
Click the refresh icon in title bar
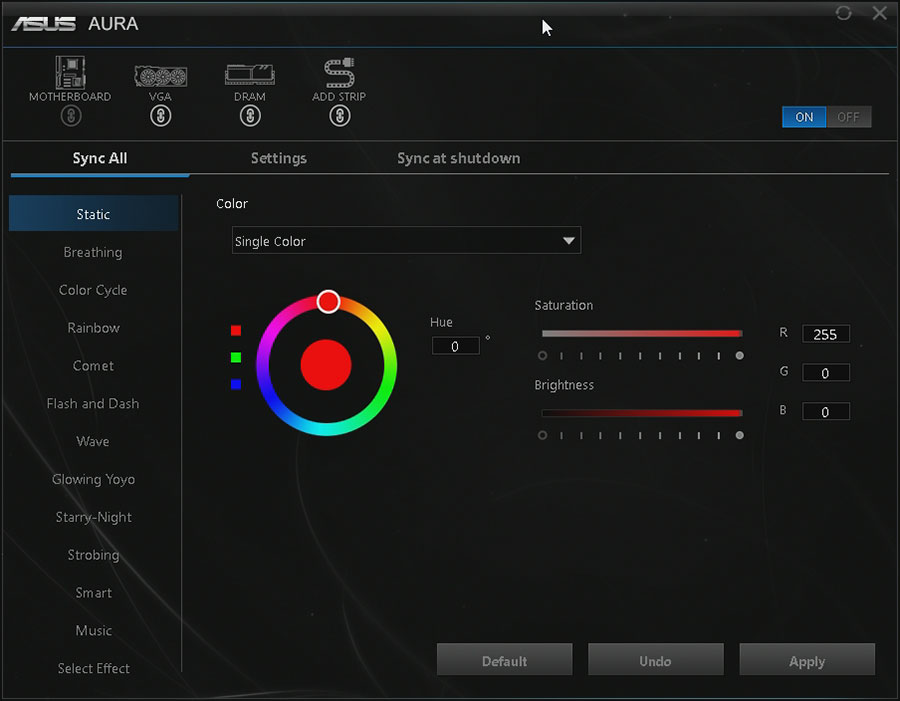point(843,13)
